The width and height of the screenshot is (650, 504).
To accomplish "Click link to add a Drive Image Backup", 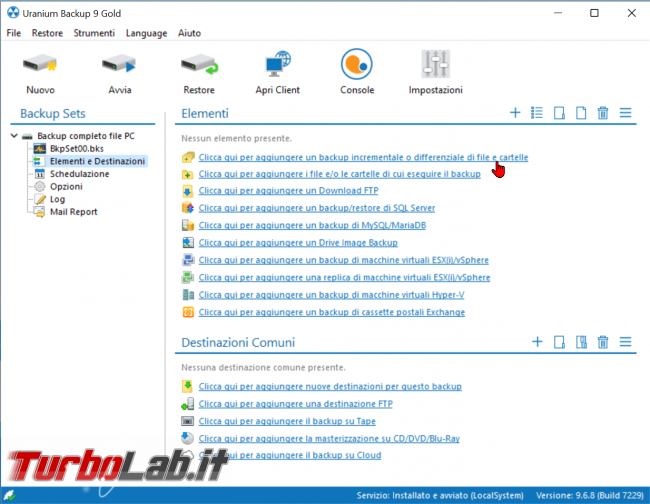I will pos(298,243).
